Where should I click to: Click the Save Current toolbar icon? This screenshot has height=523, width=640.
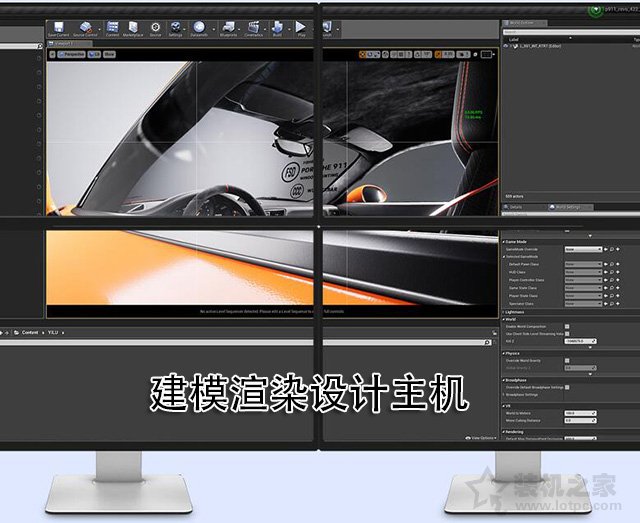[58, 28]
